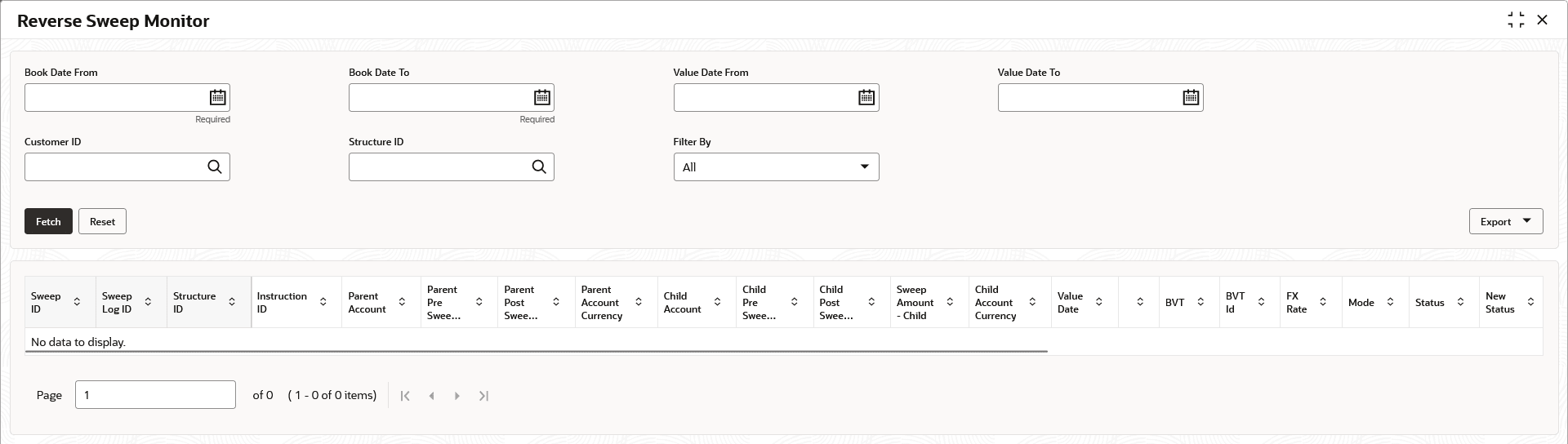Sort the table by Parent Account
Screen dimensions: 1568x444
(402, 303)
